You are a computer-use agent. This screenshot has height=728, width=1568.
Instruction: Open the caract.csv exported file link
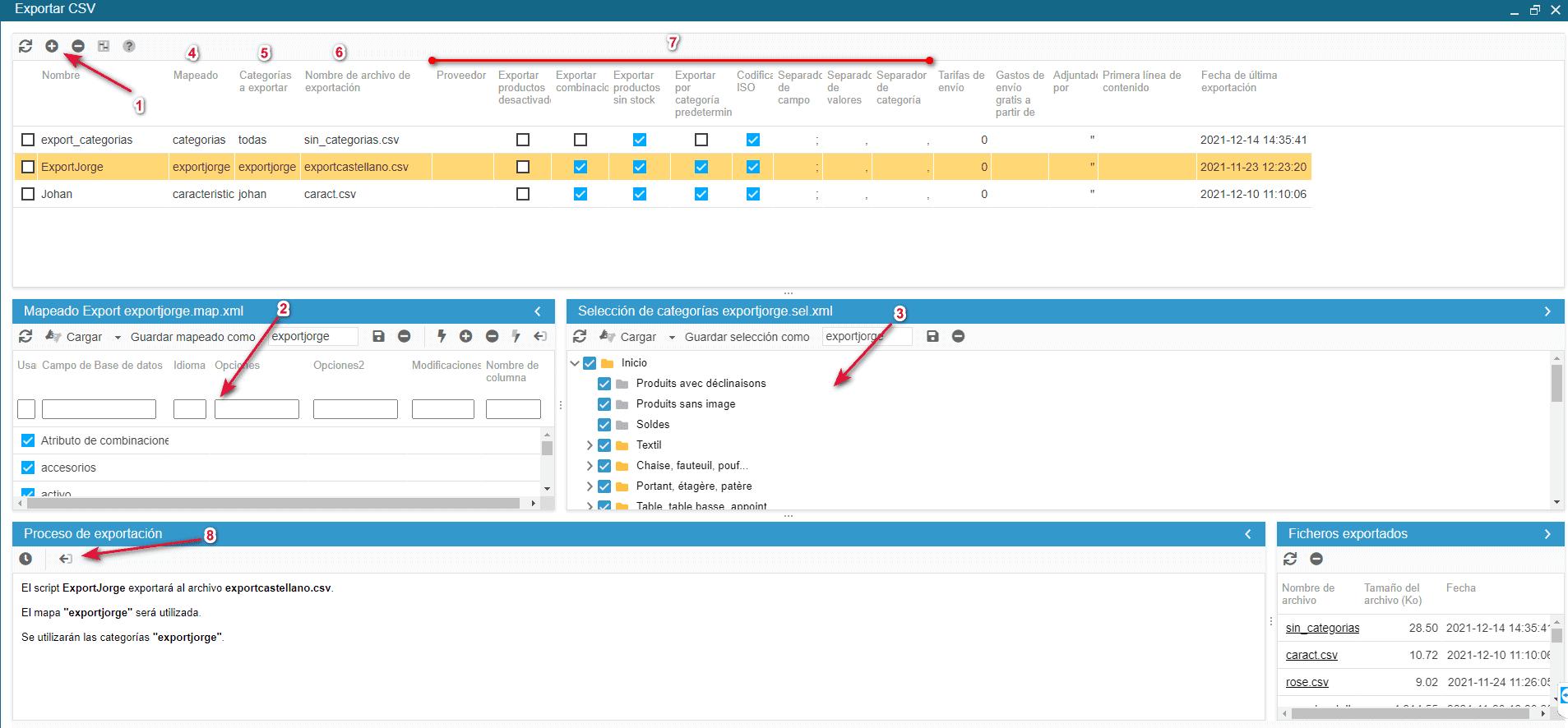click(1311, 655)
